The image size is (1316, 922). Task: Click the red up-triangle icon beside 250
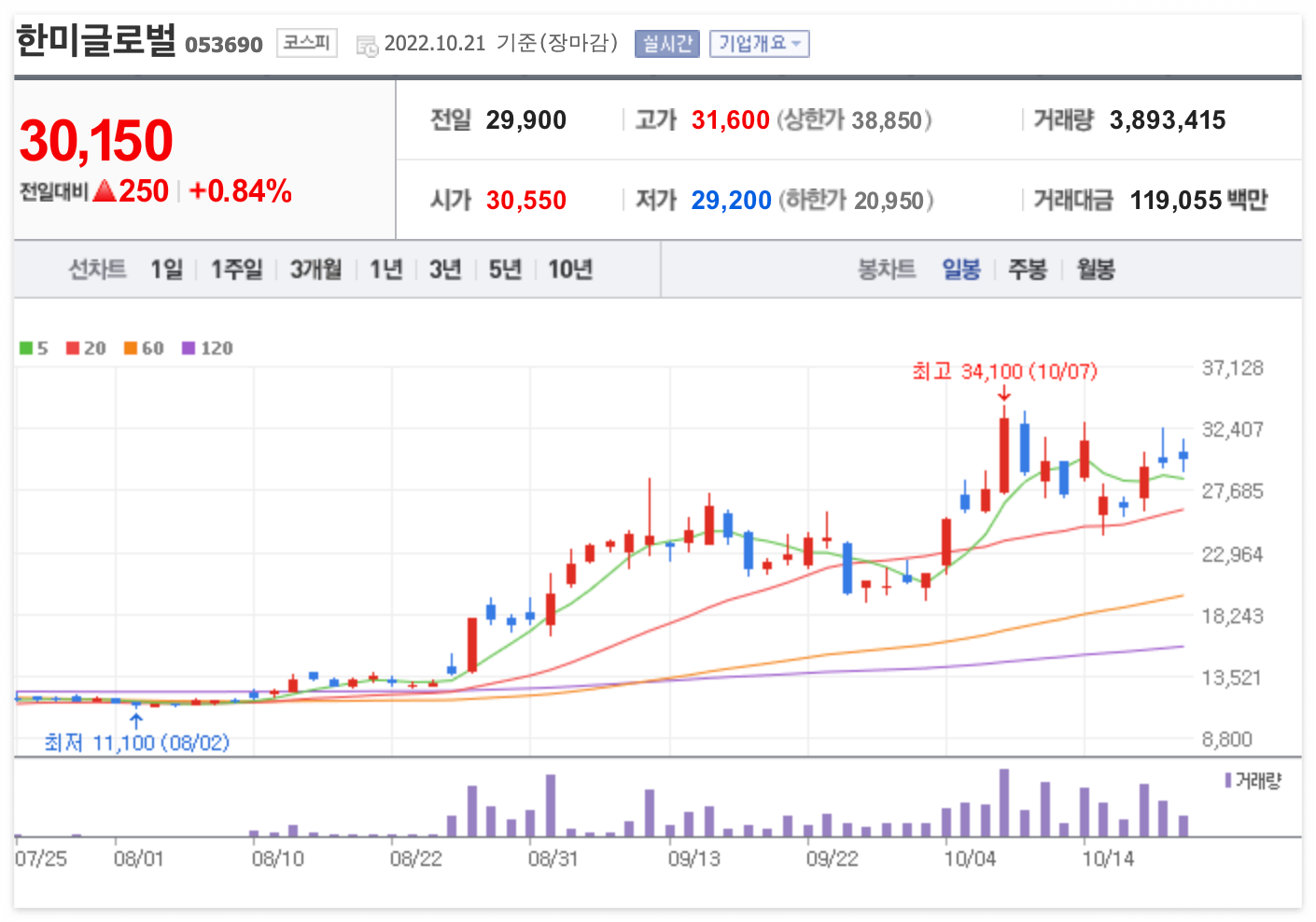pos(105,191)
